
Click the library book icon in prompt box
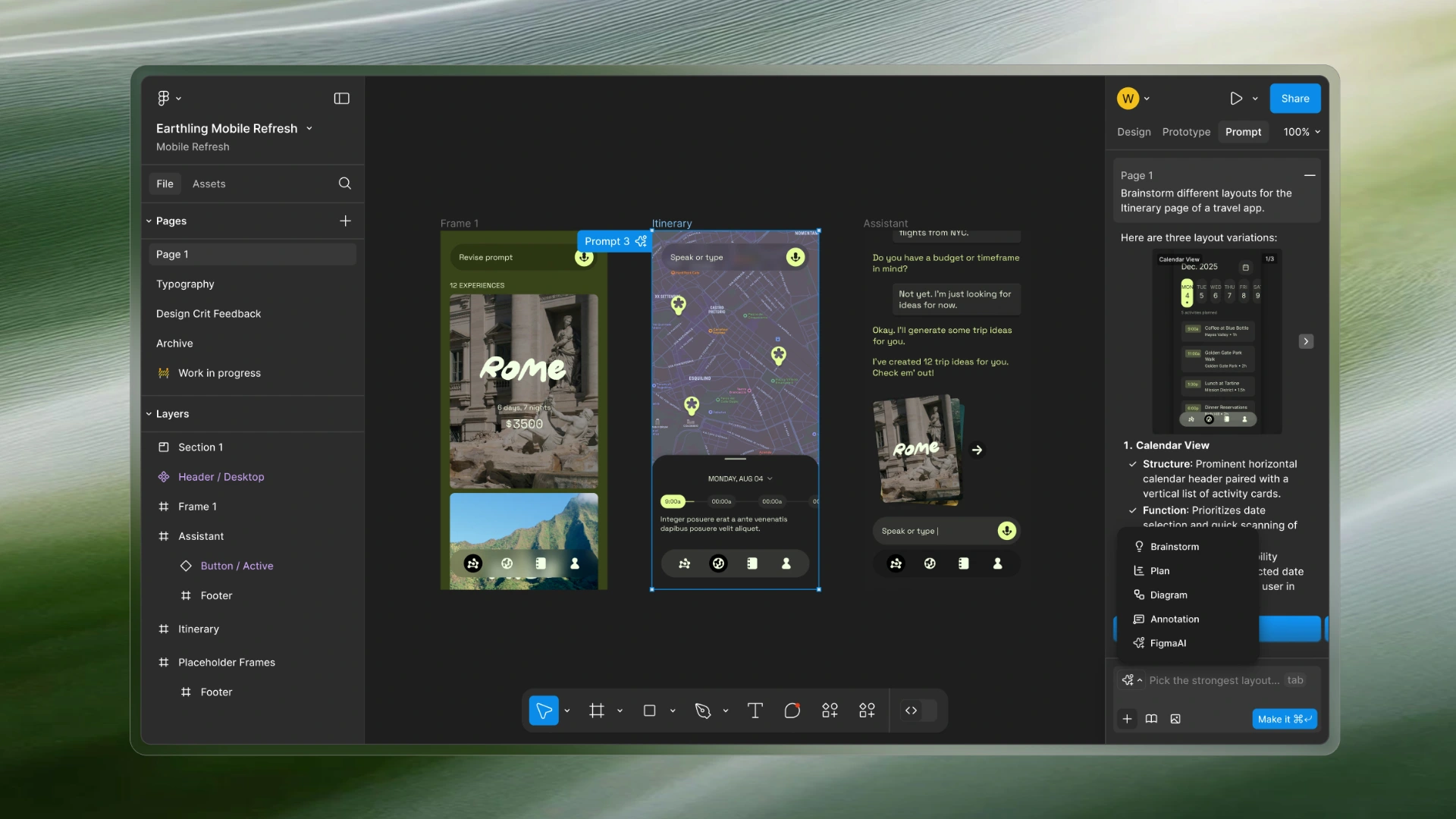click(x=1151, y=719)
